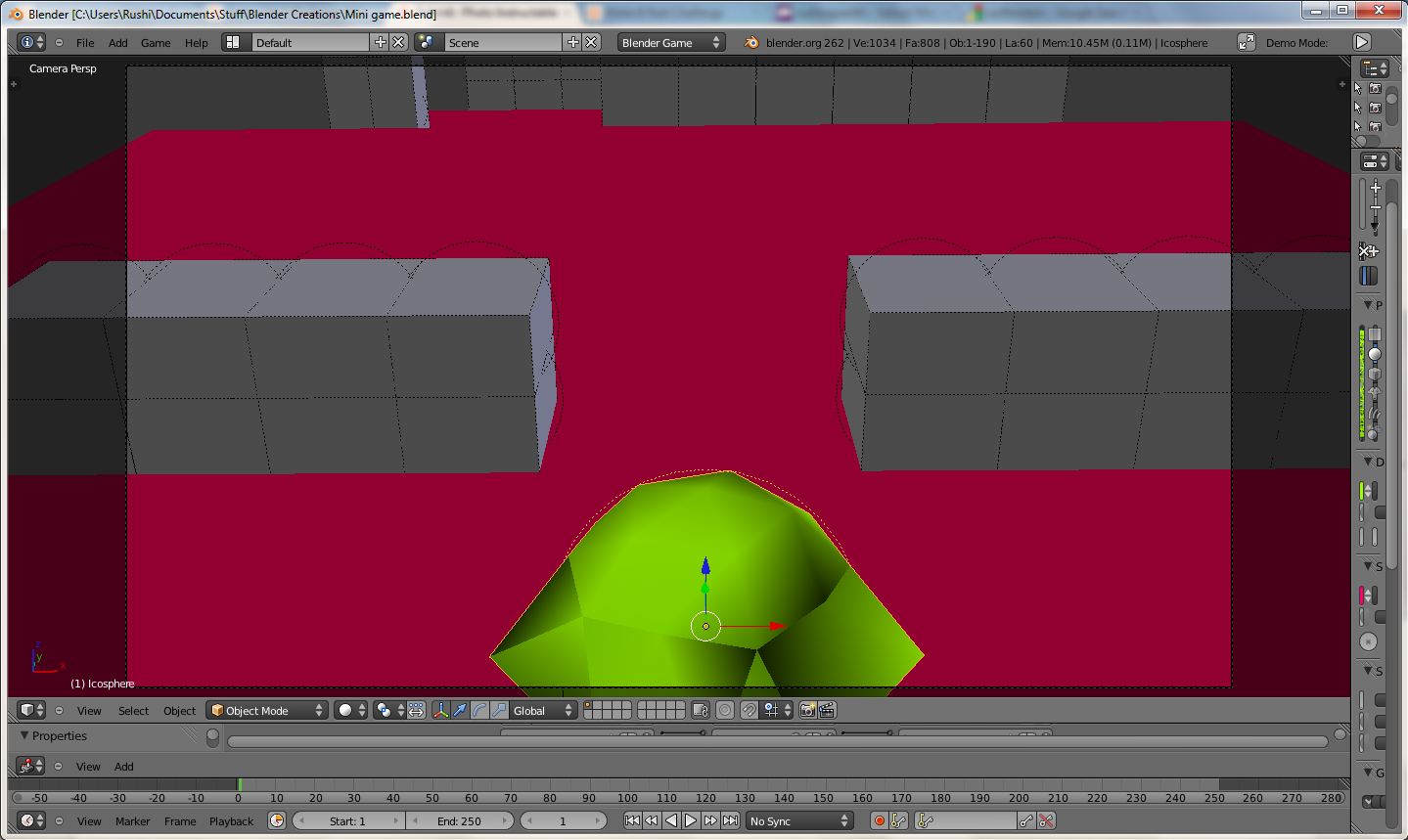Screen dimensions: 1408x840
Task: Open the No Sync dropdown
Action: 799,820
